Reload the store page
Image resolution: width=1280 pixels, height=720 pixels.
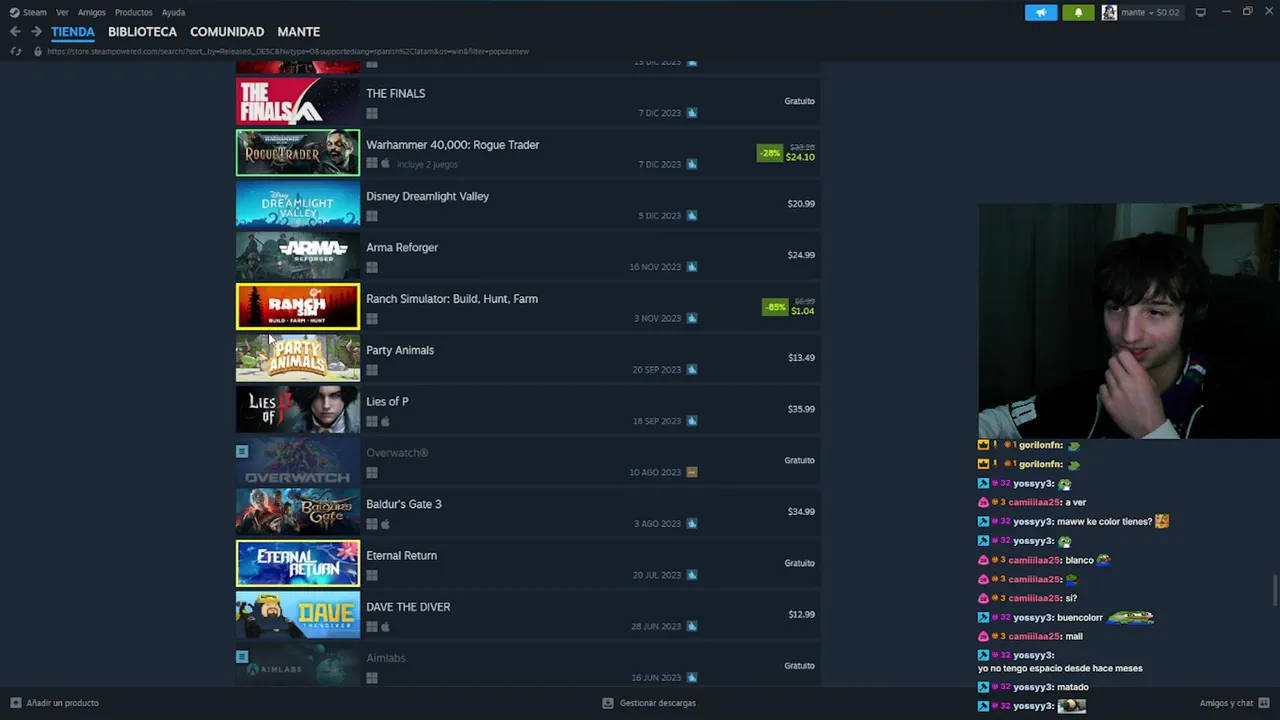[x=16, y=51]
